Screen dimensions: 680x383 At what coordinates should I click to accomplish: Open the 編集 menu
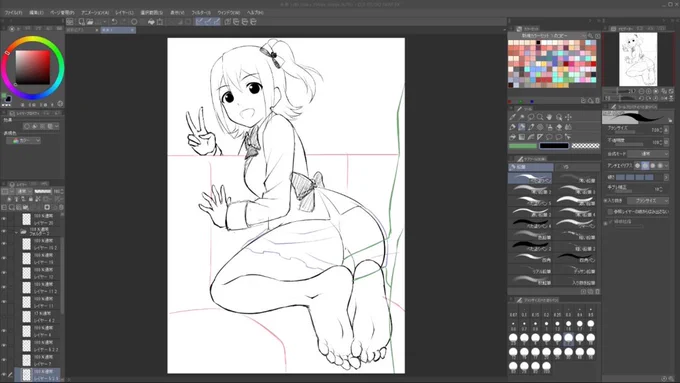point(36,13)
